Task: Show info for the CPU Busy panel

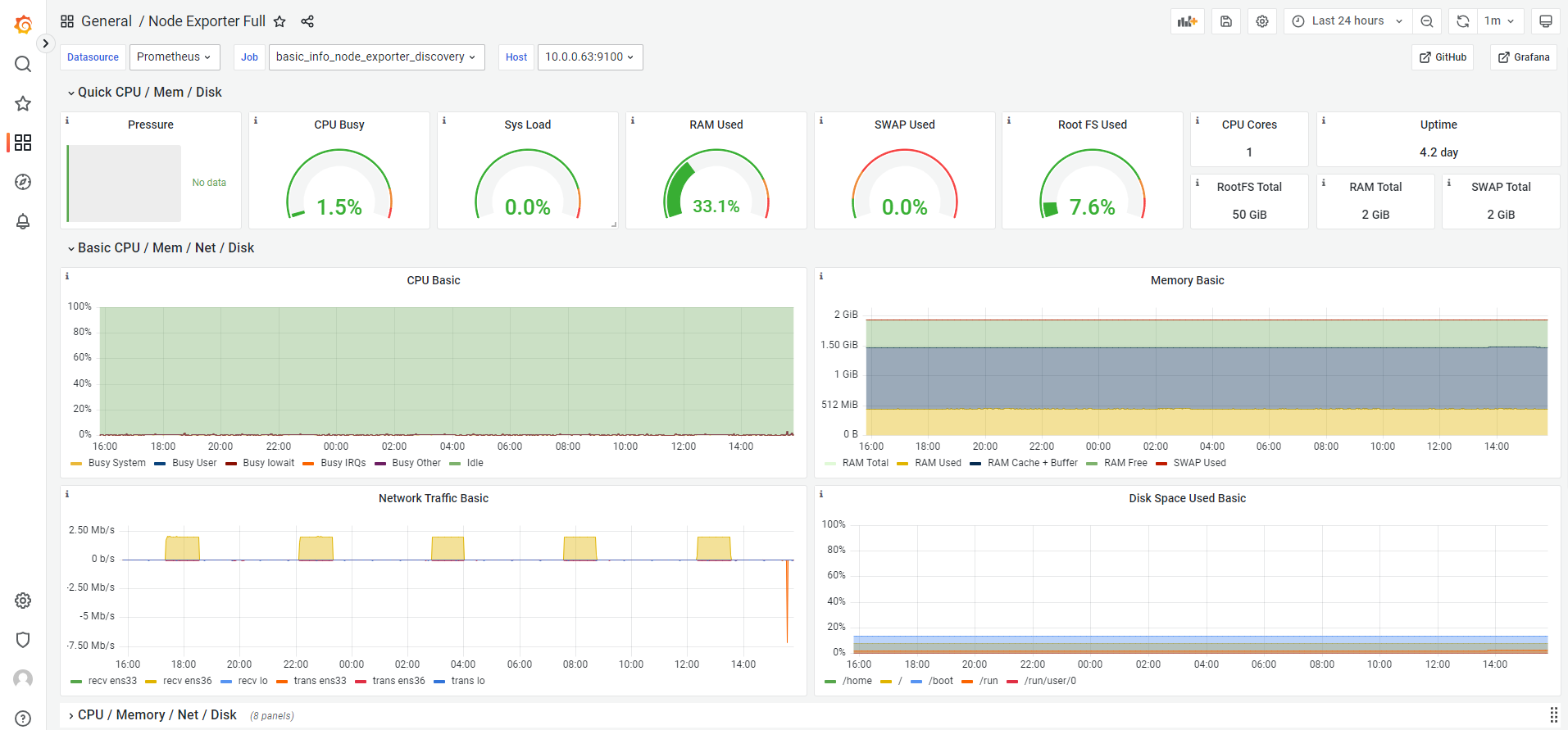Action: 256,120
